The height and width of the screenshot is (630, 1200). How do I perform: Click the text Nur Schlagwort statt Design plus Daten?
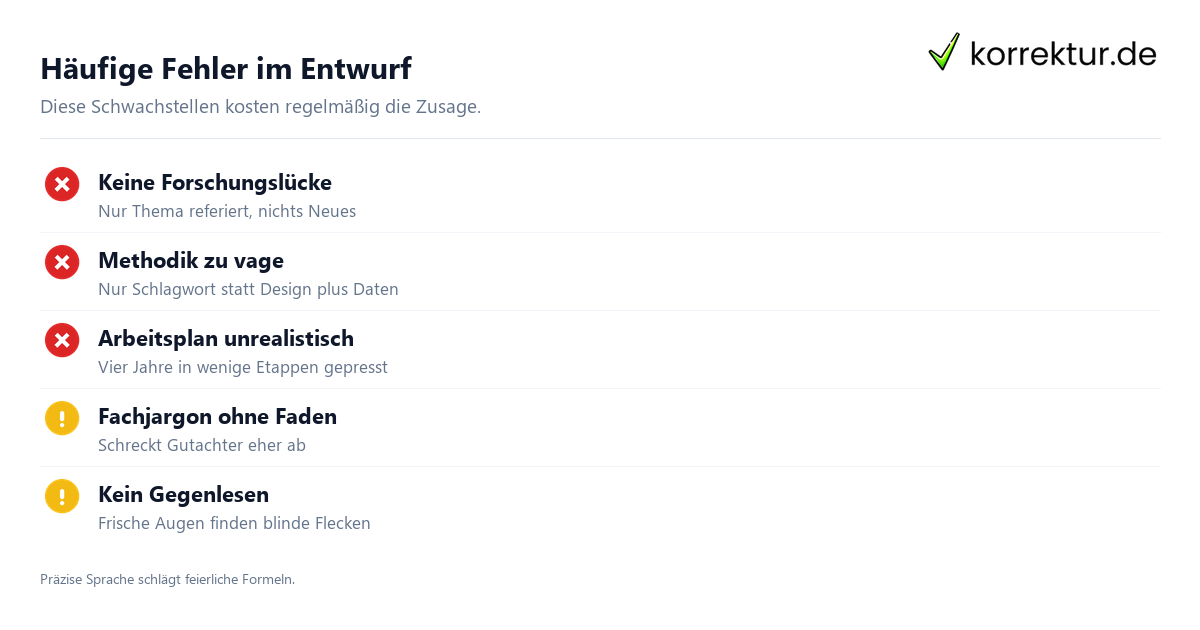(x=248, y=290)
